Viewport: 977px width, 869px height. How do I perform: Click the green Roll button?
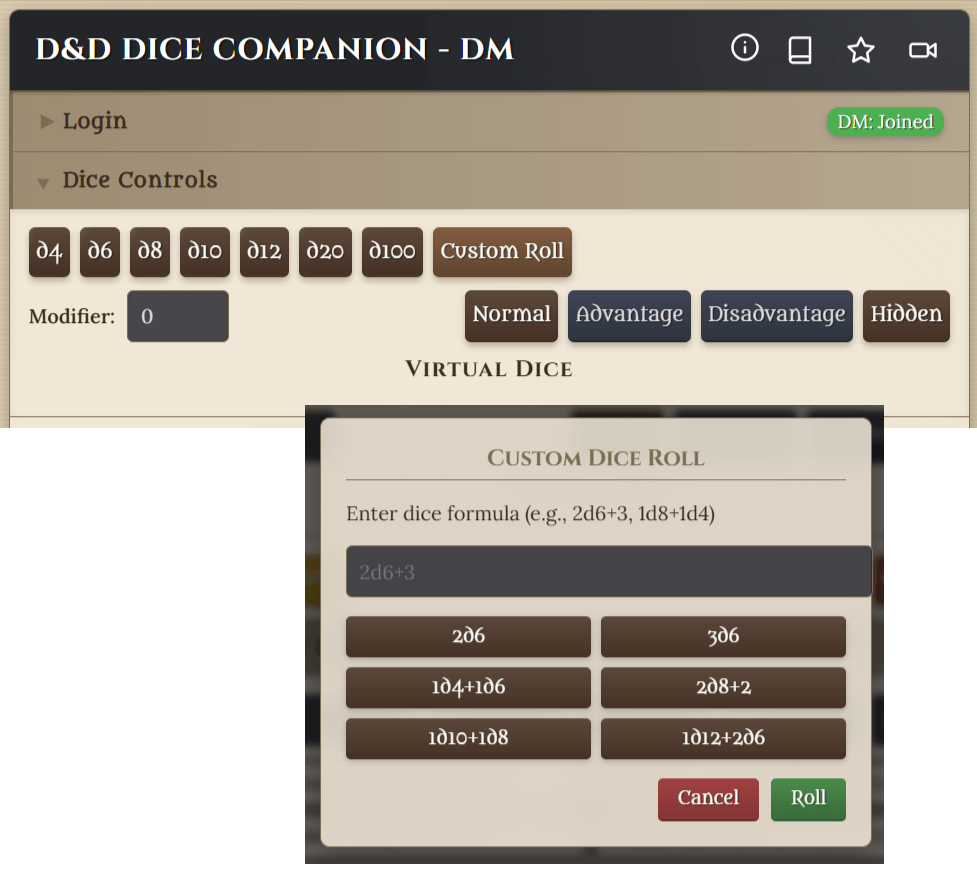click(808, 799)
